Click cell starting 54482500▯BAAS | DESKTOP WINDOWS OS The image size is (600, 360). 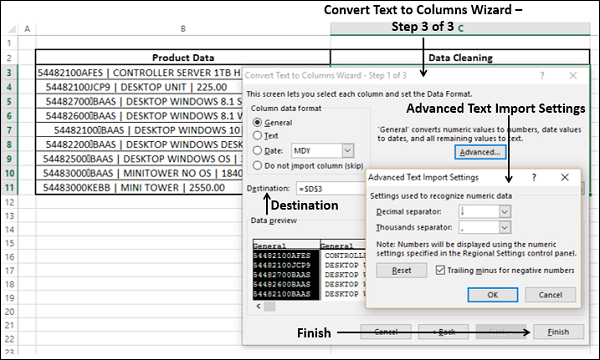click(139, 159)
